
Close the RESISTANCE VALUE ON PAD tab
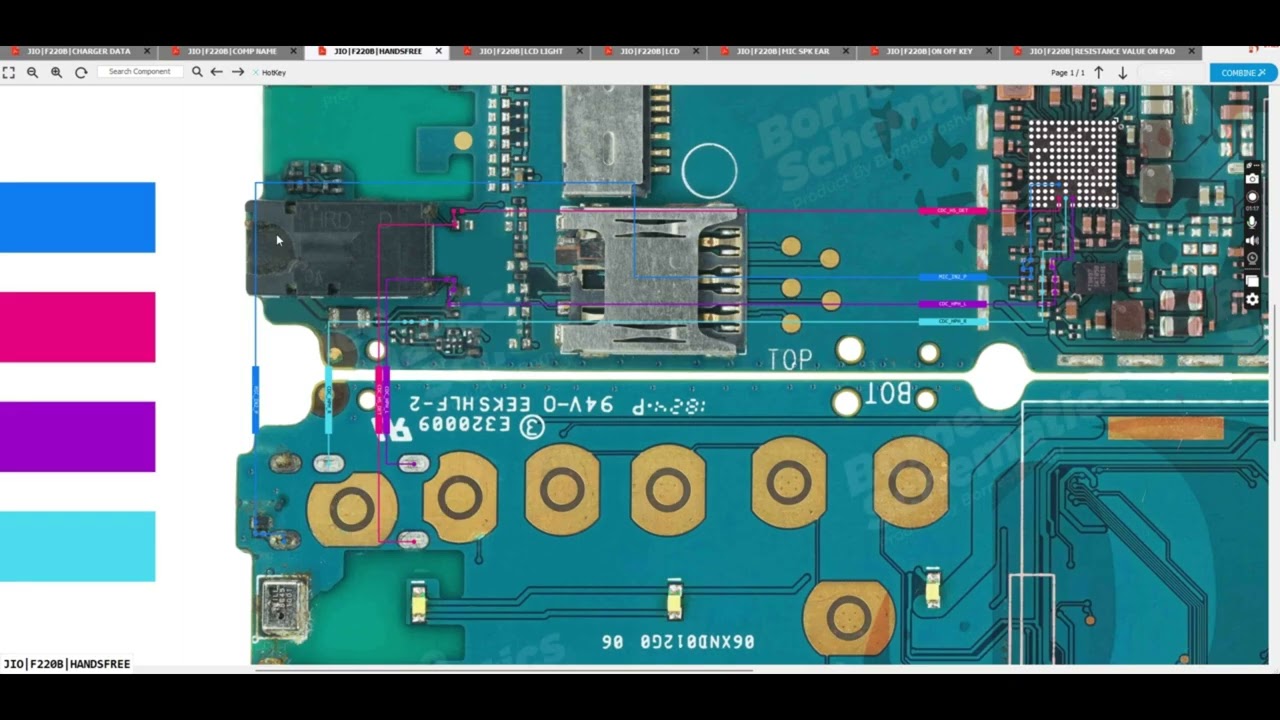pyautogui.click(x=1192, y=51)
